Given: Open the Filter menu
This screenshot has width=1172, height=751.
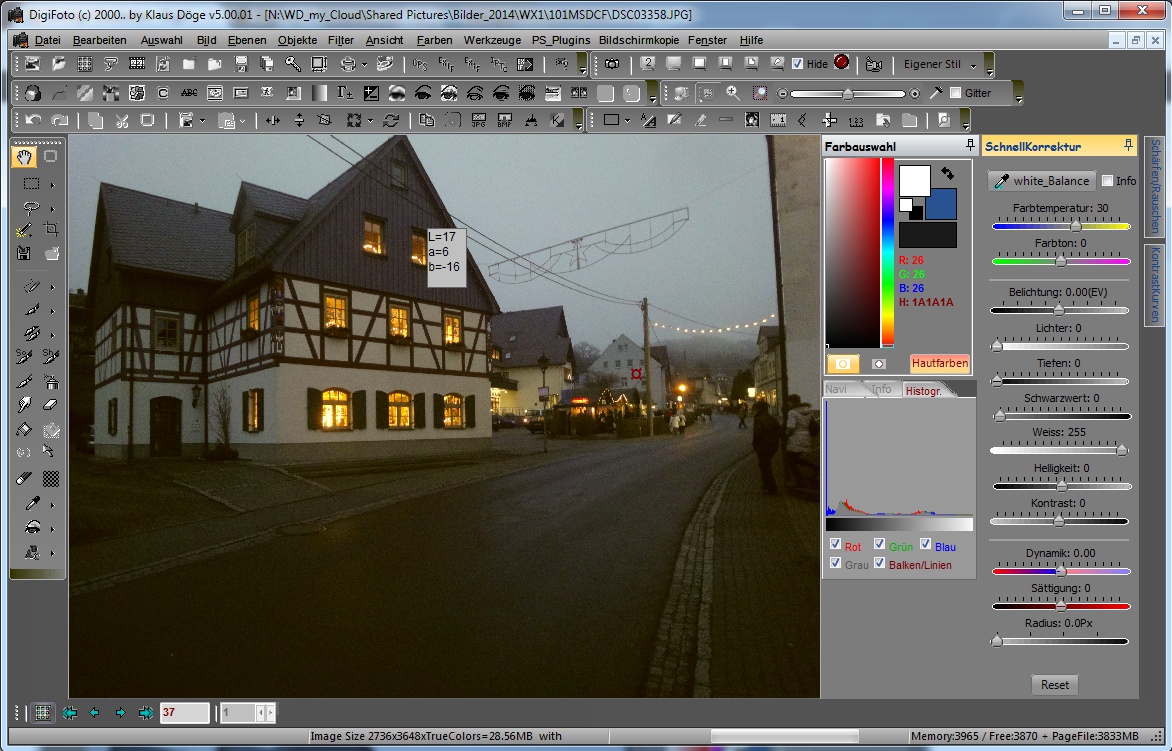Looking at the screenshot, I should click(340, 40).
